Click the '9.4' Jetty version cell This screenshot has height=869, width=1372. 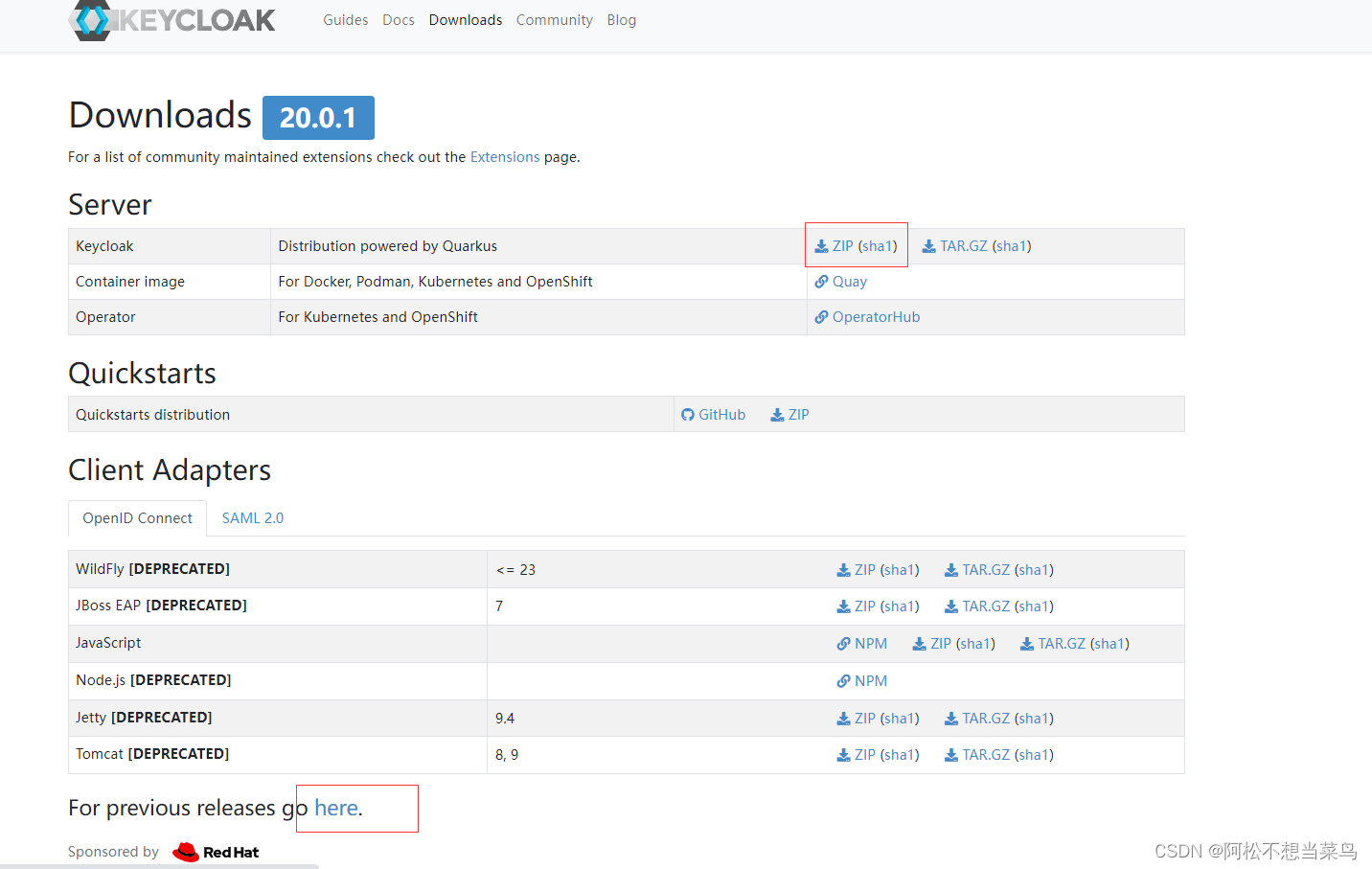505,719
